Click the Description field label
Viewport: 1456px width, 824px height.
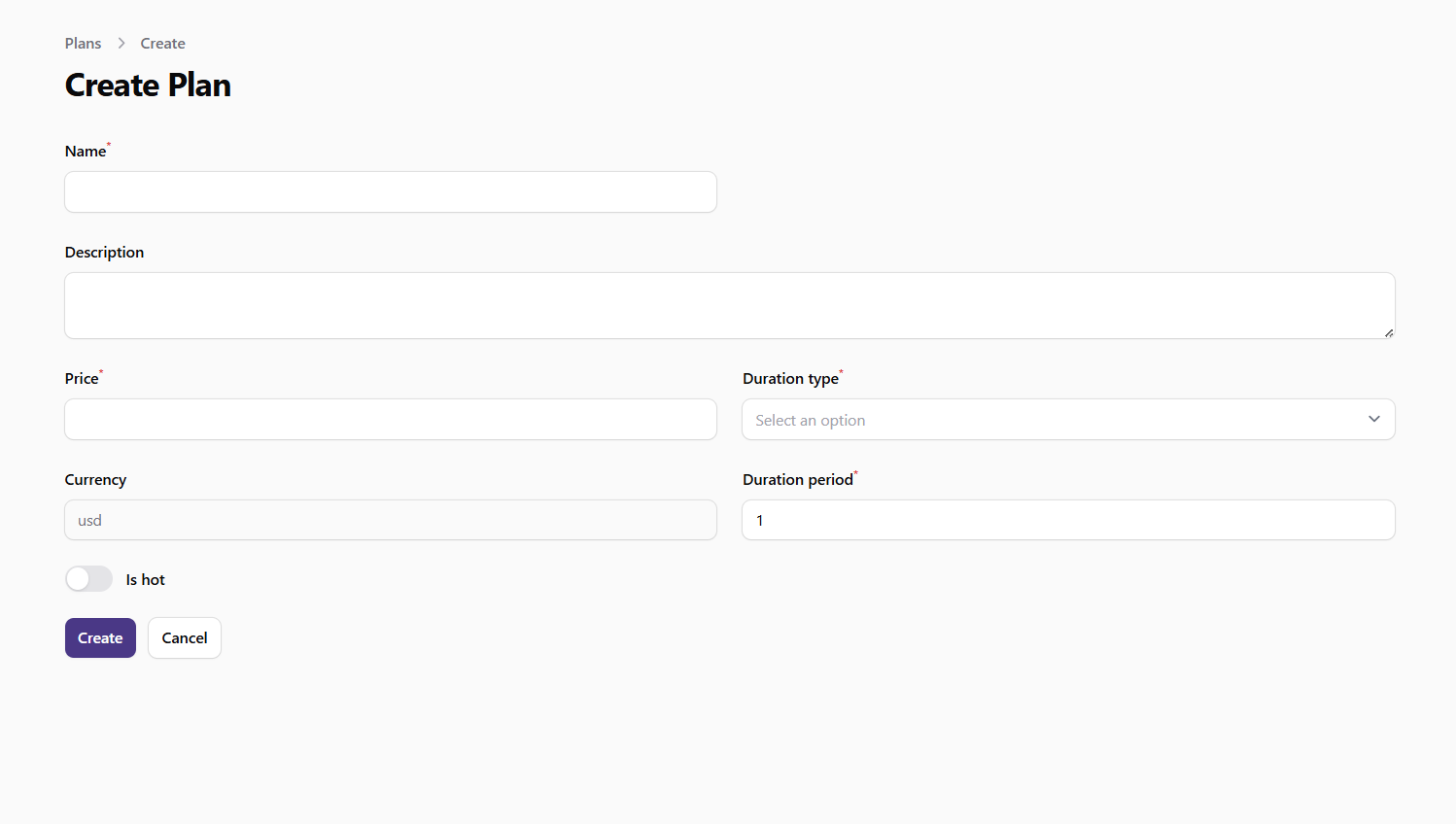click(104, 253)
